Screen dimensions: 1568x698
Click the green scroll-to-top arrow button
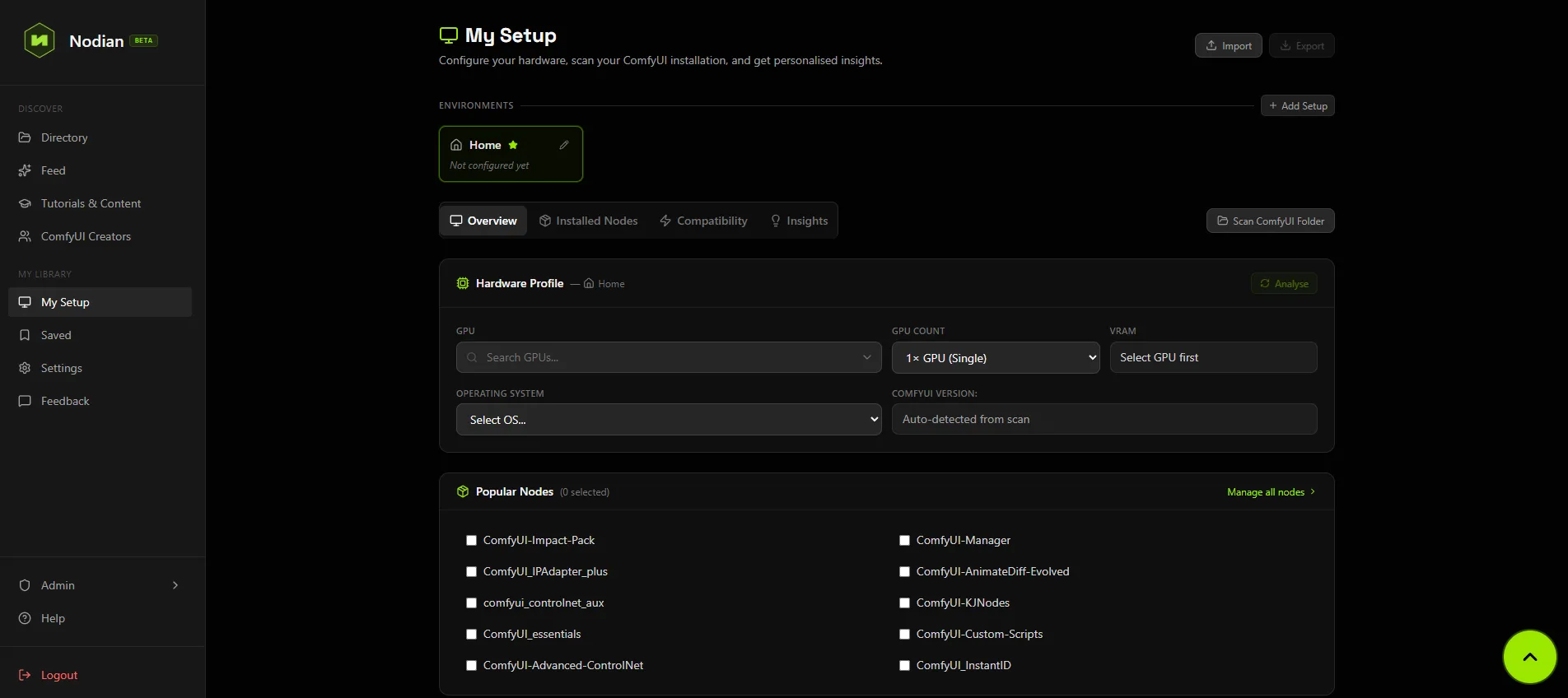point(1529,657)
